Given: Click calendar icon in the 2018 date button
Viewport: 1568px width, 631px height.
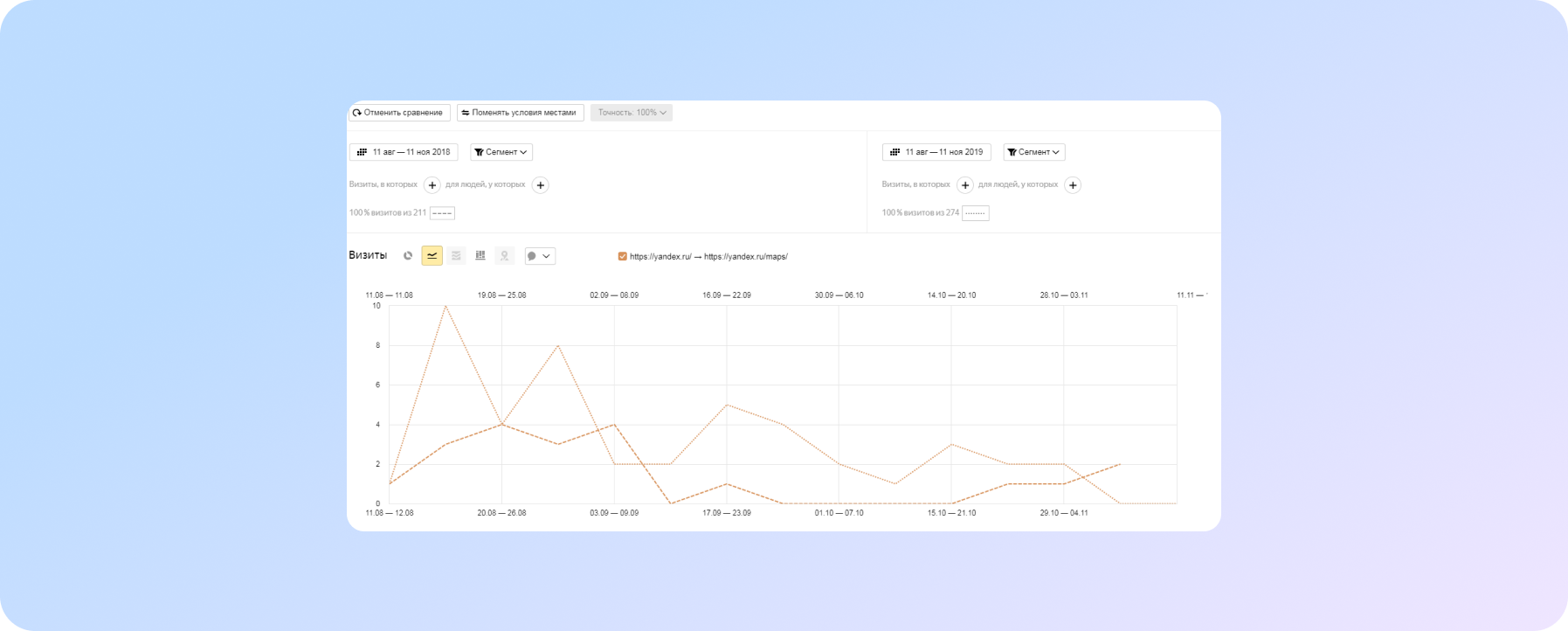Looking at the screenshot, I should tap(362, 152).
